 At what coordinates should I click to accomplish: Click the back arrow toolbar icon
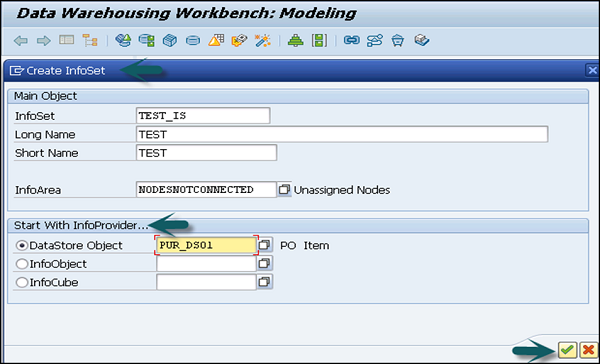(x=21, y=41)
